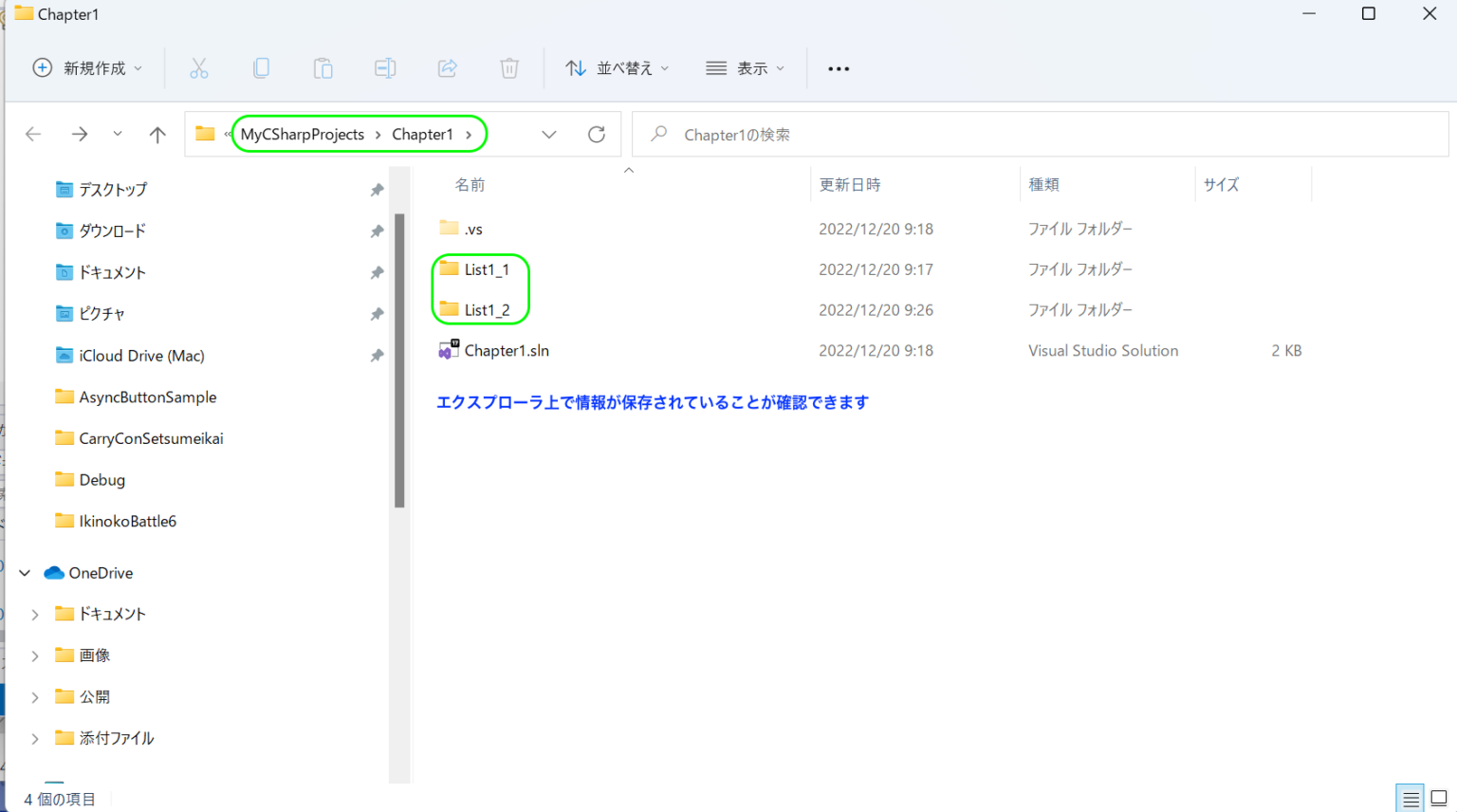Unpin デスクトップ from quick access
Image resolution: width=1457 pixels, height=812 pixels.
point(377,190)
